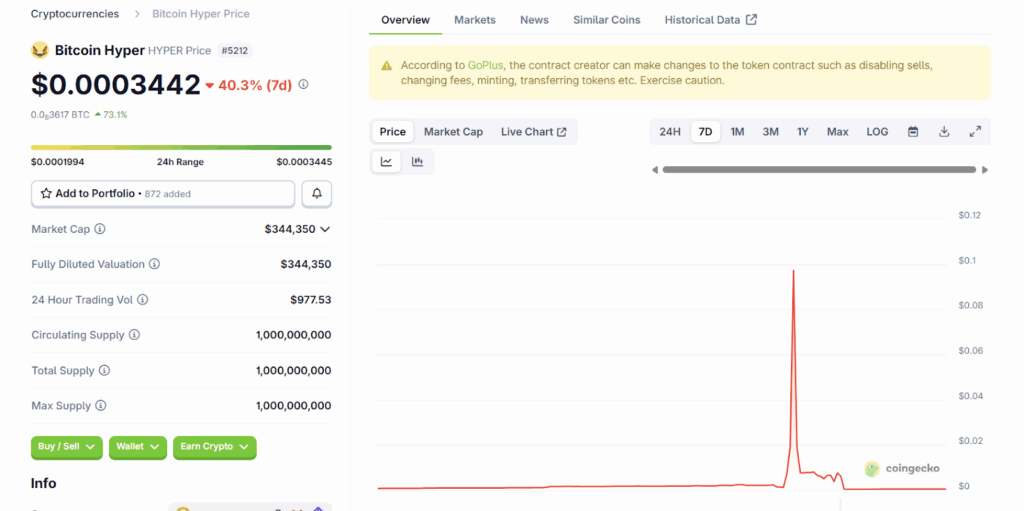This screenshot has width=1024, height=511.
Task: Expand chart to fullscreen
Action: 975,132
